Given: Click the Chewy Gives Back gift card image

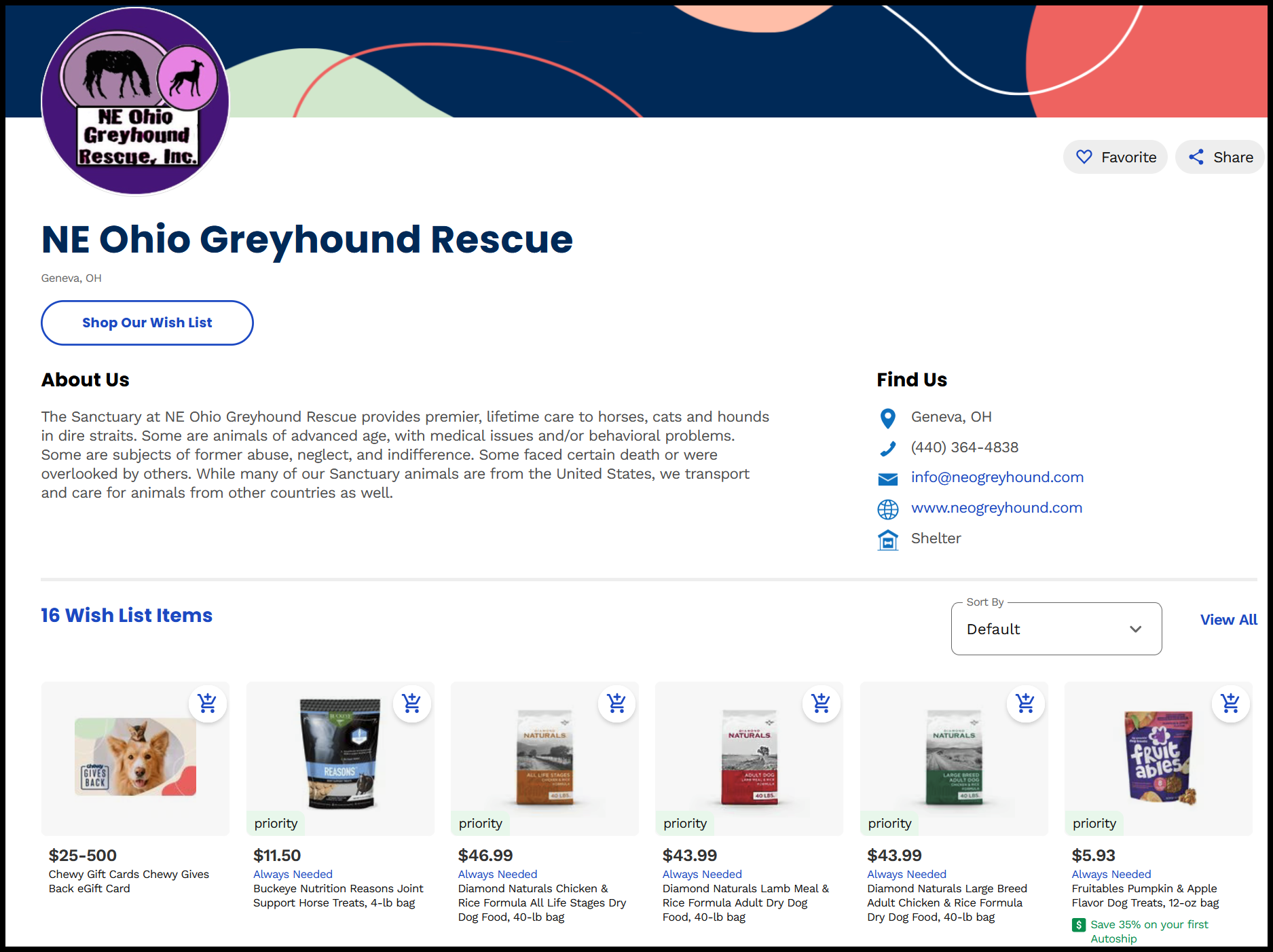Looking at the screenshot, I should click(x=135, y=756).
